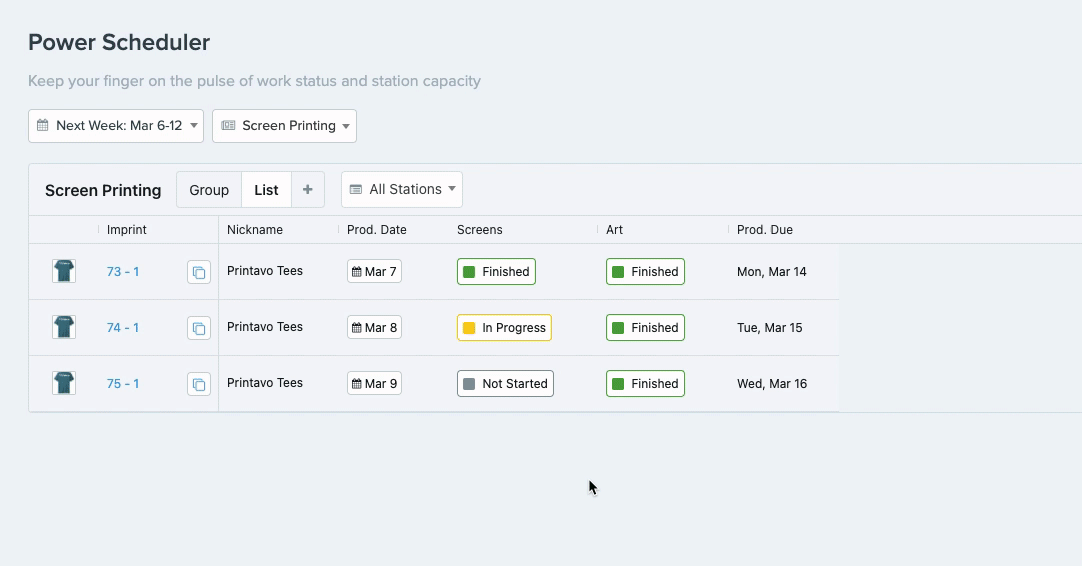Change Screens status In Progress for row 74 - 1

(504, 327)
